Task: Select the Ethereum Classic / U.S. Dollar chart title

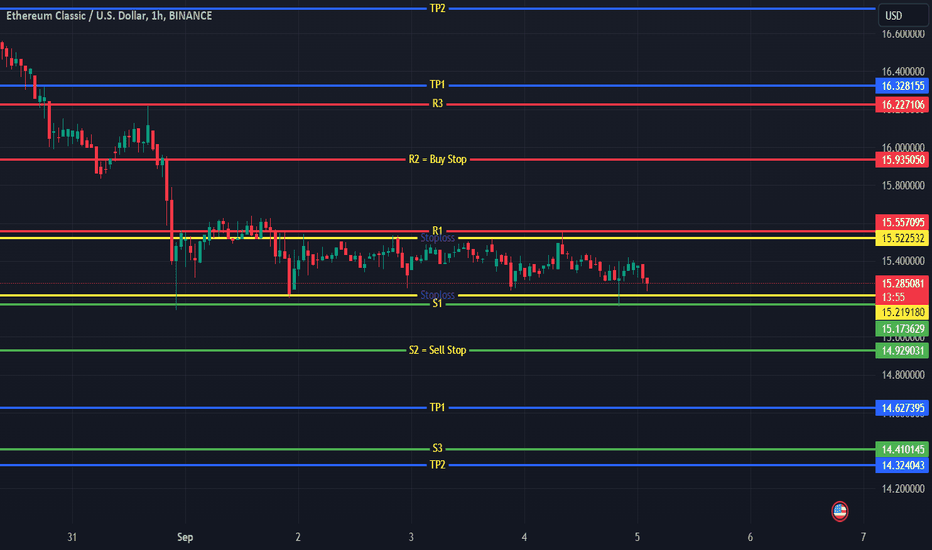Action: [x=109, y=16]
